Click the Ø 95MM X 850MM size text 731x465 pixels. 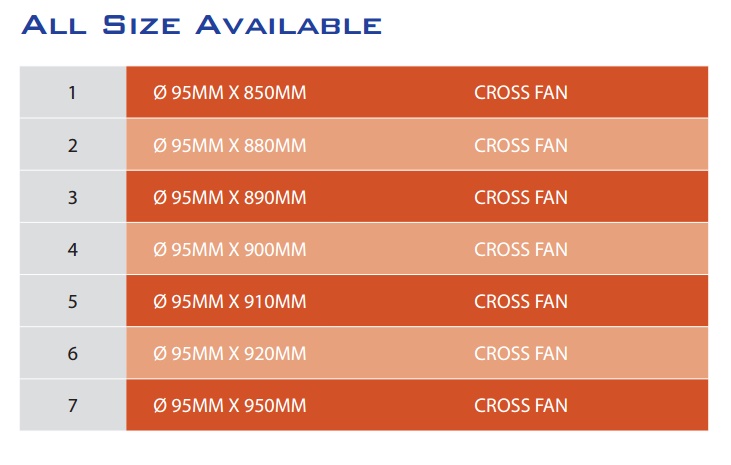coord(230,92)
